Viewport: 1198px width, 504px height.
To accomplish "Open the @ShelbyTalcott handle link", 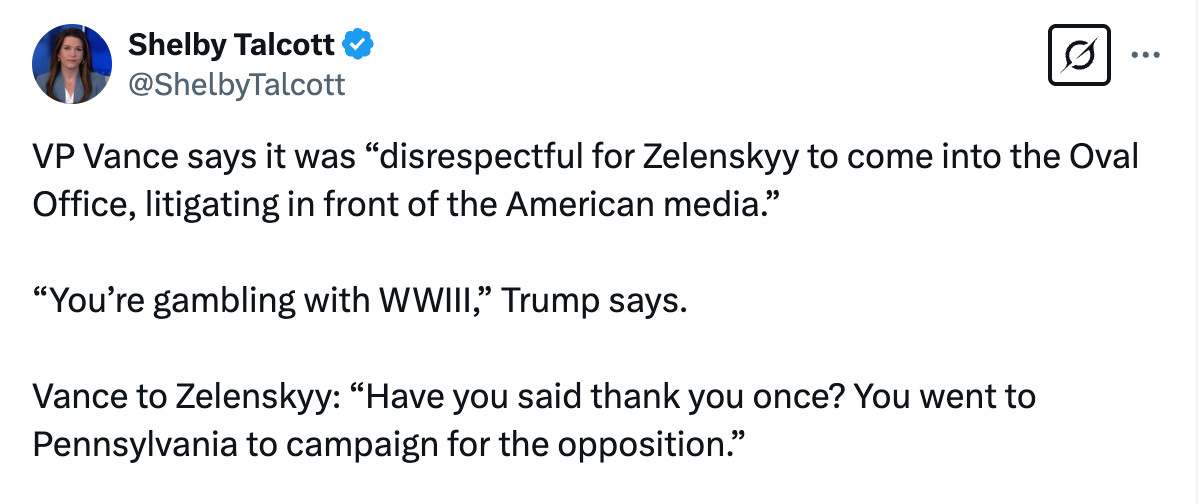I will tap(237, 83).
